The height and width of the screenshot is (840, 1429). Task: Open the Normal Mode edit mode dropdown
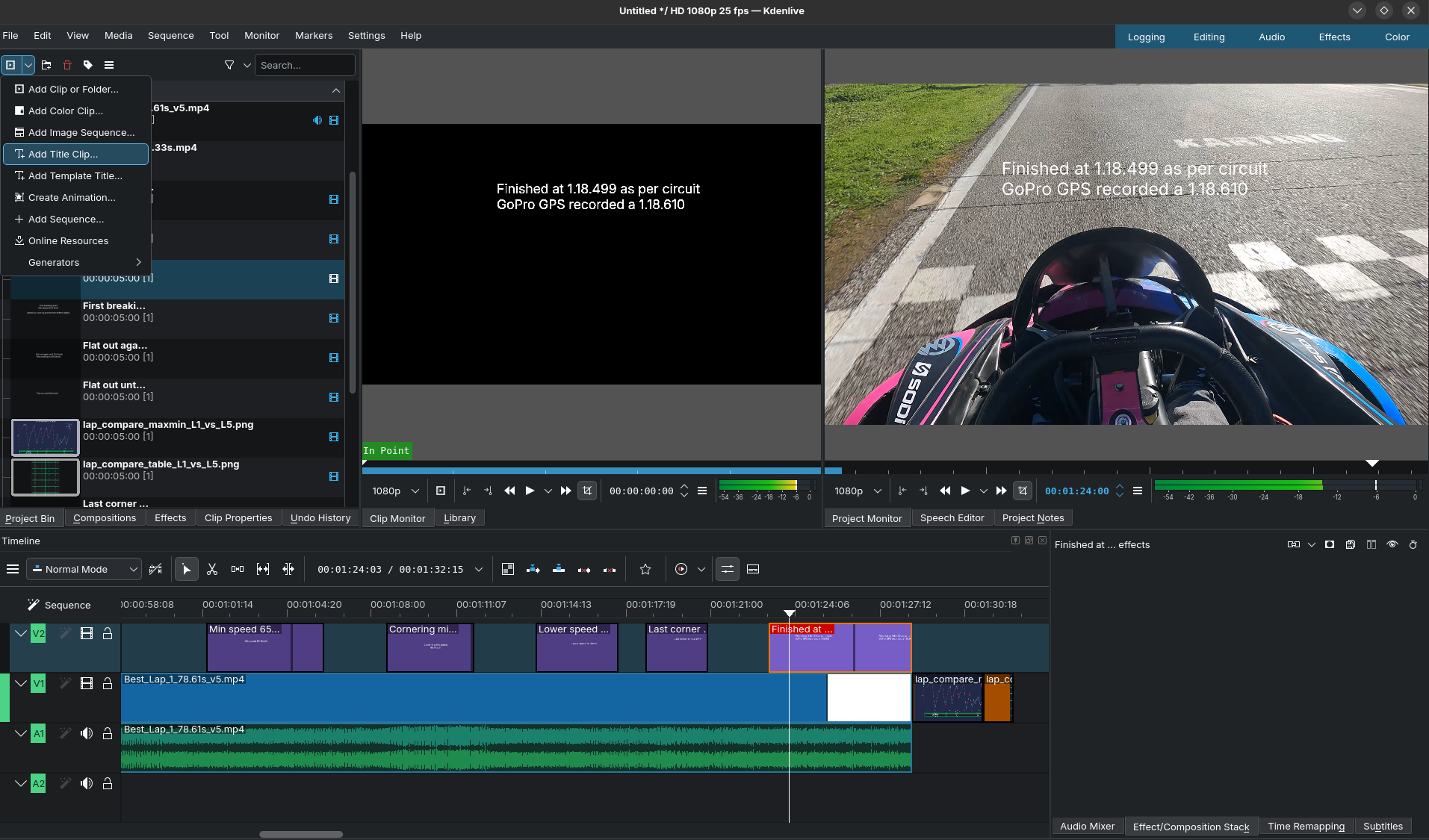[x=84, y=570]
